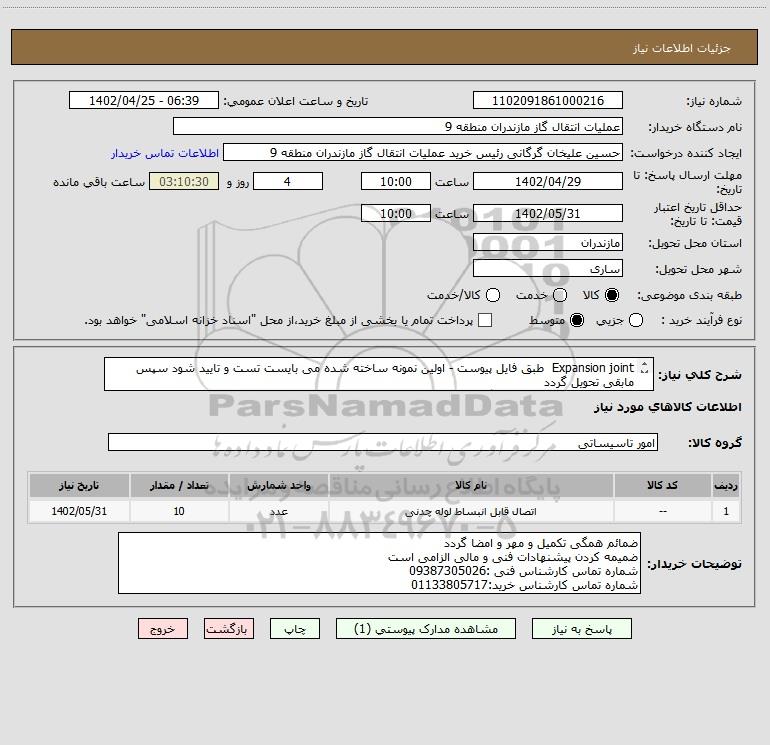Click purchasing contact number 01133805717
This screenshot has width=770, height=745.
click(449, 585)
